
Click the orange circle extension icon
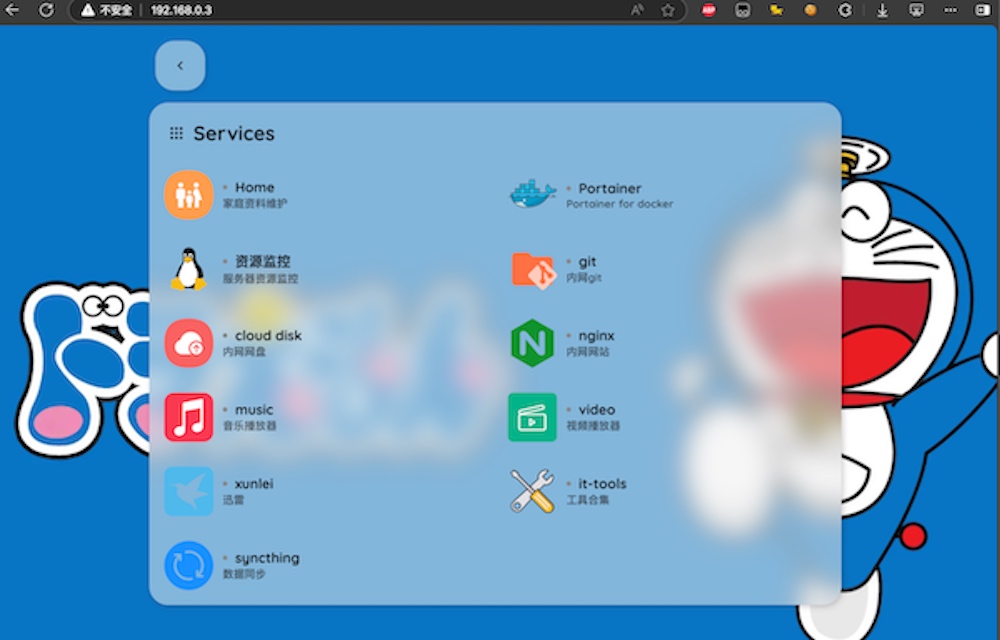[810, 10]
